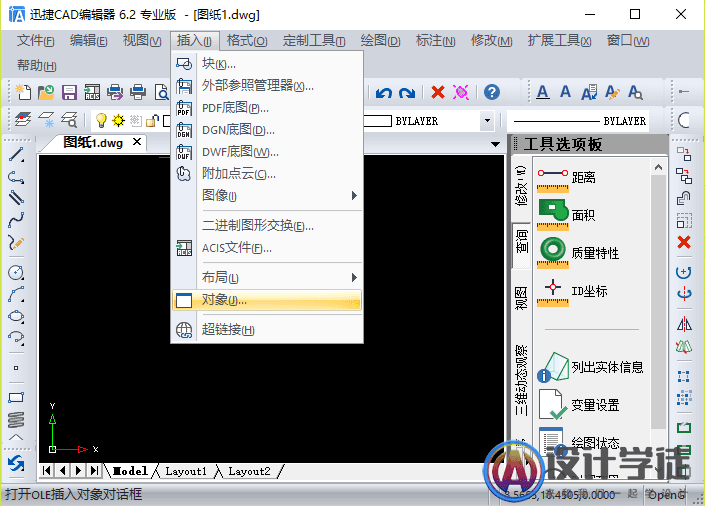This screenshot has width=706, height=506.
Task: Choose PDF底图 in the Insert menu
Action: (x=267, y=108)
